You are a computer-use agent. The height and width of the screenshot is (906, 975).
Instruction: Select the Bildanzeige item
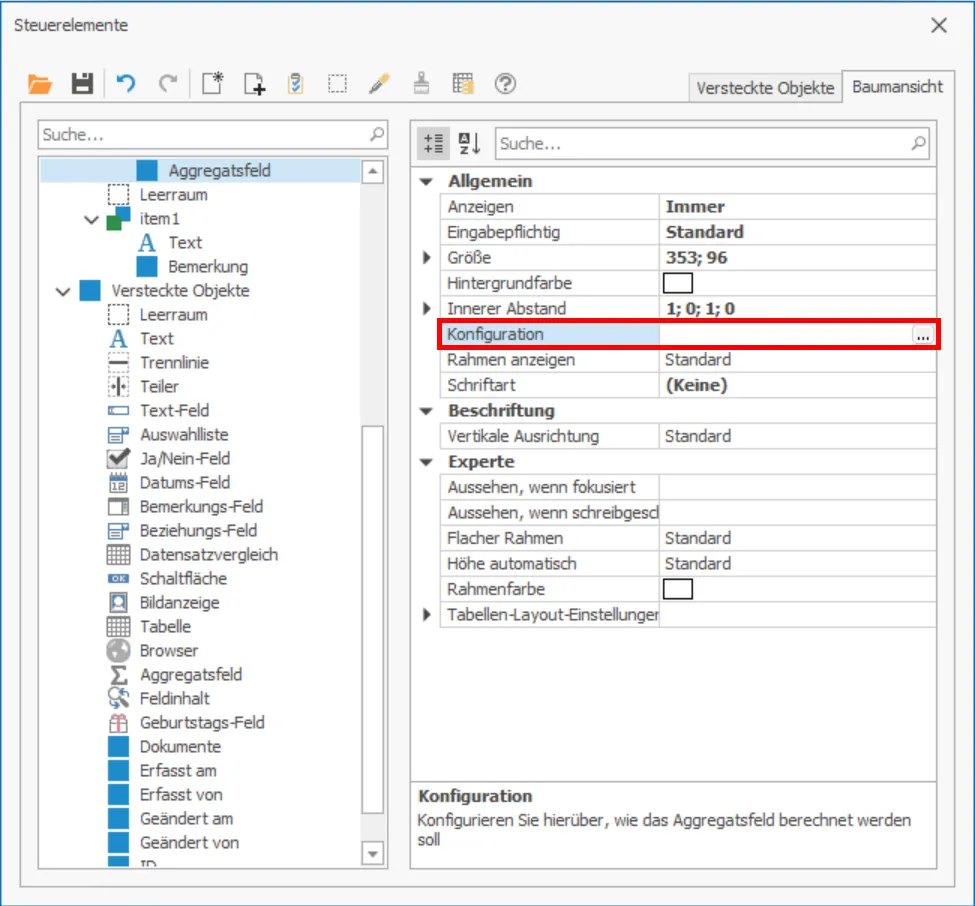tap(163, 603)
